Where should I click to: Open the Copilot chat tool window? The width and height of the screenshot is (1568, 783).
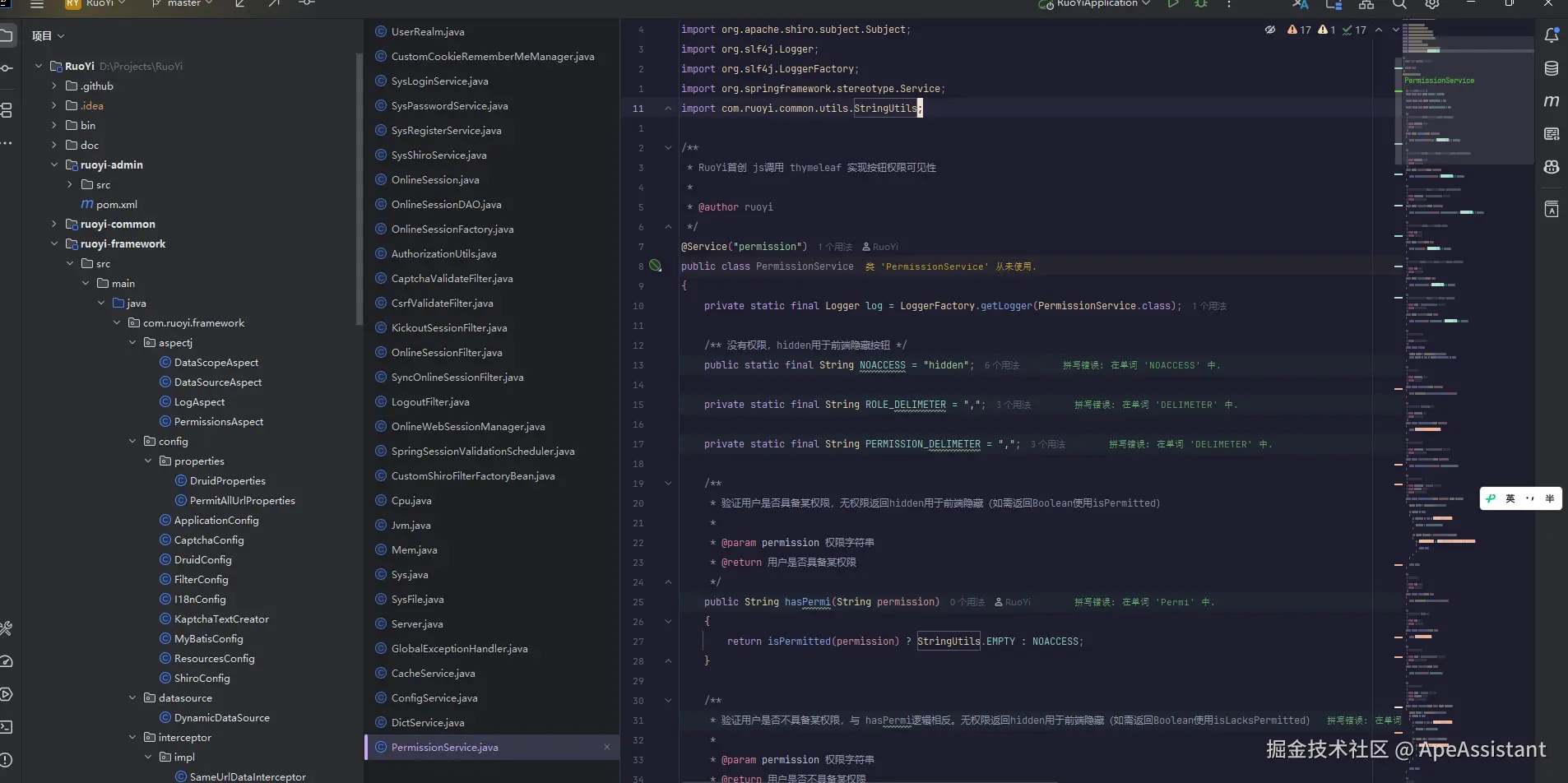[x=1551, y=167]
